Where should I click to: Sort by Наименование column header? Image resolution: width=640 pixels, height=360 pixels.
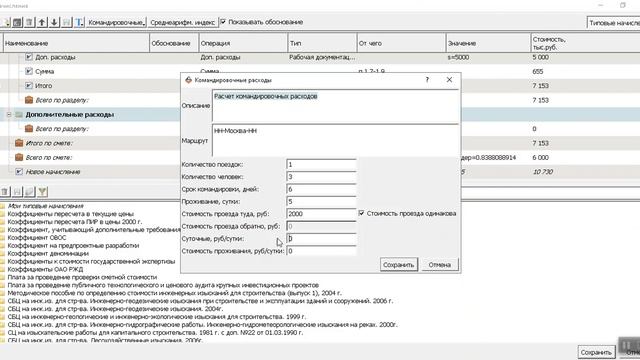pos(76,43)
